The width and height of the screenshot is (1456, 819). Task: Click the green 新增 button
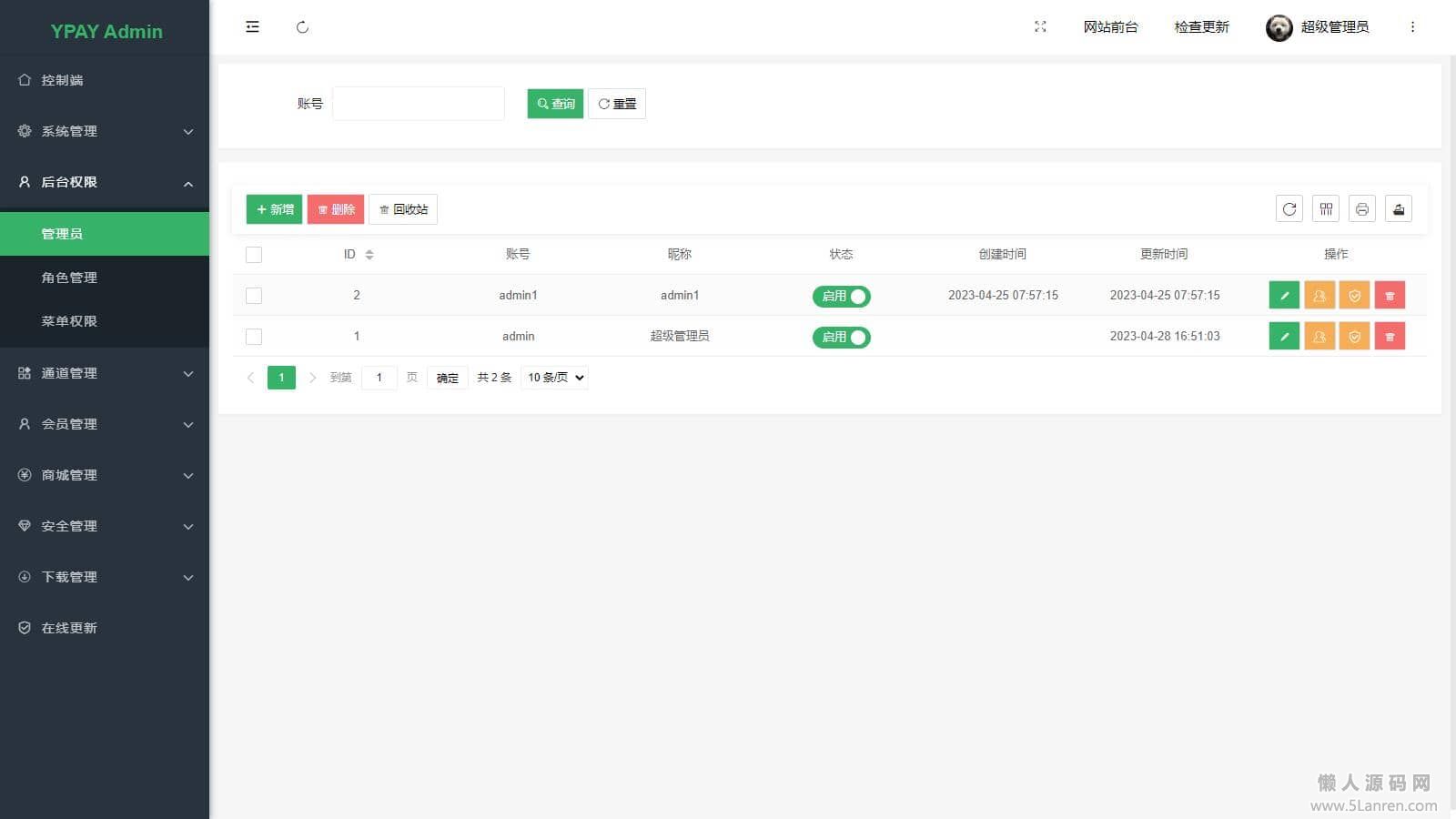[x=274, y=209]
